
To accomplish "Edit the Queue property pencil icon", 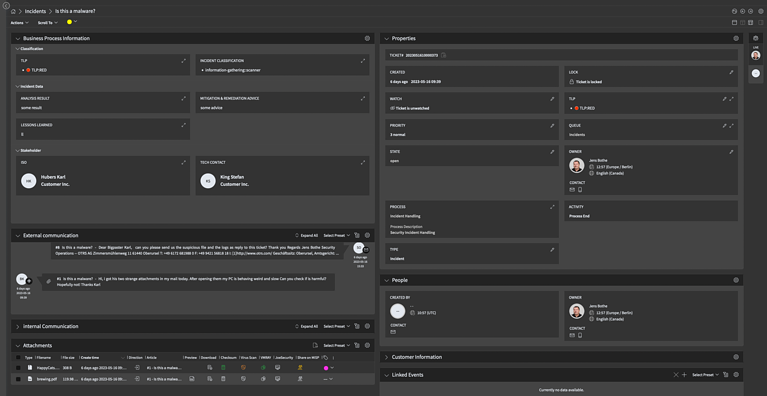I will click(x=724, y=126).
